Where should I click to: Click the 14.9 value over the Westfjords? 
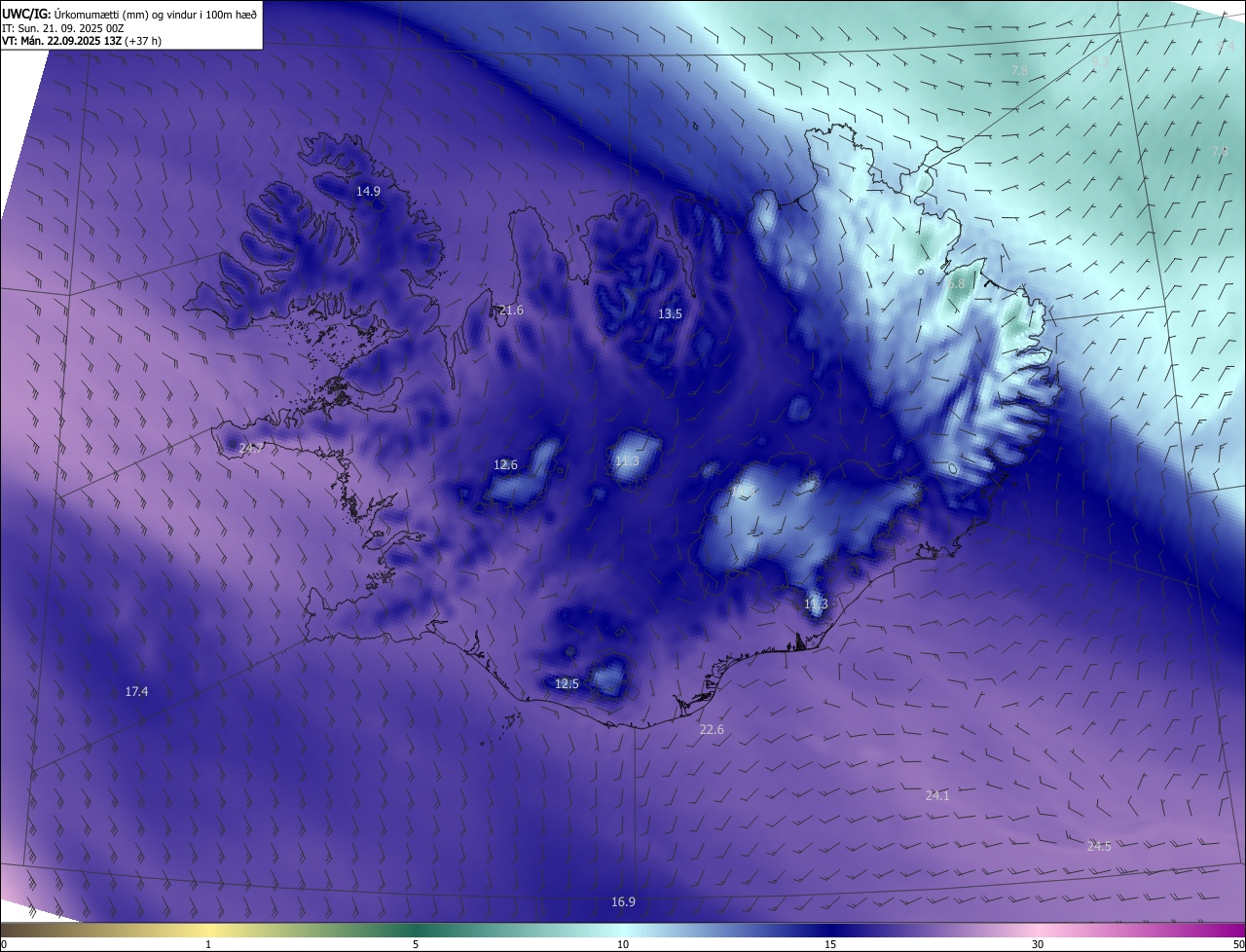pos(368,192)
